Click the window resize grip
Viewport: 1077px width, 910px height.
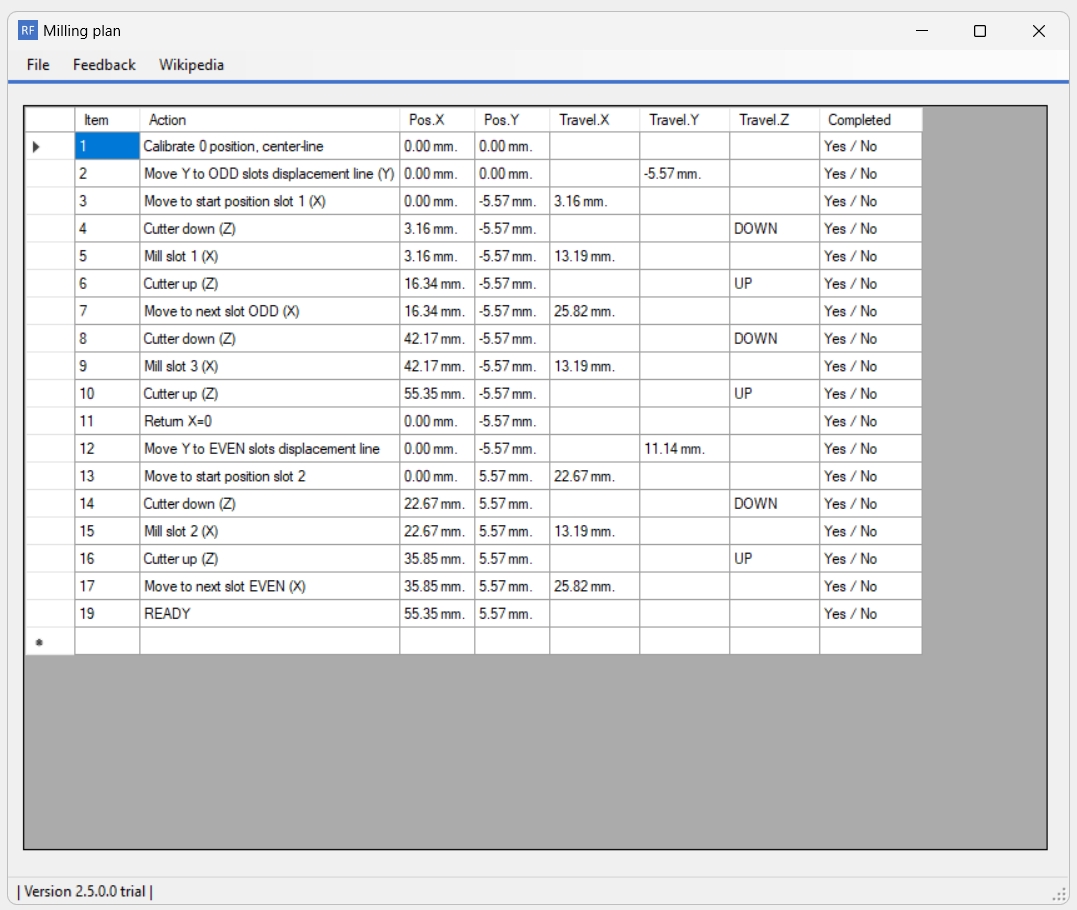coord(1060,891)
